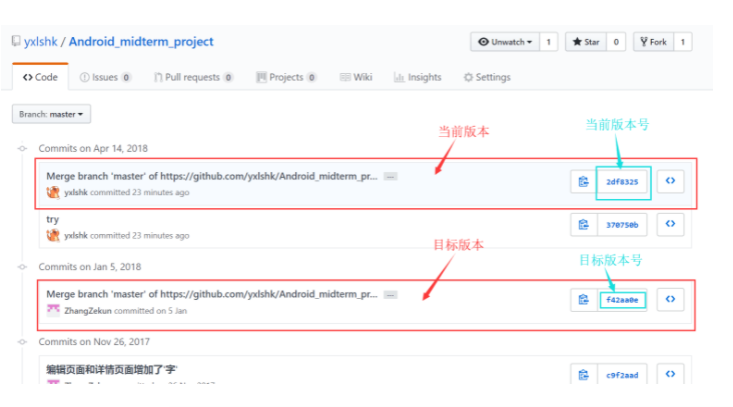Click yxlshk avatar on try commit
The image size is (733, 407).
click(x=53, y=235)
